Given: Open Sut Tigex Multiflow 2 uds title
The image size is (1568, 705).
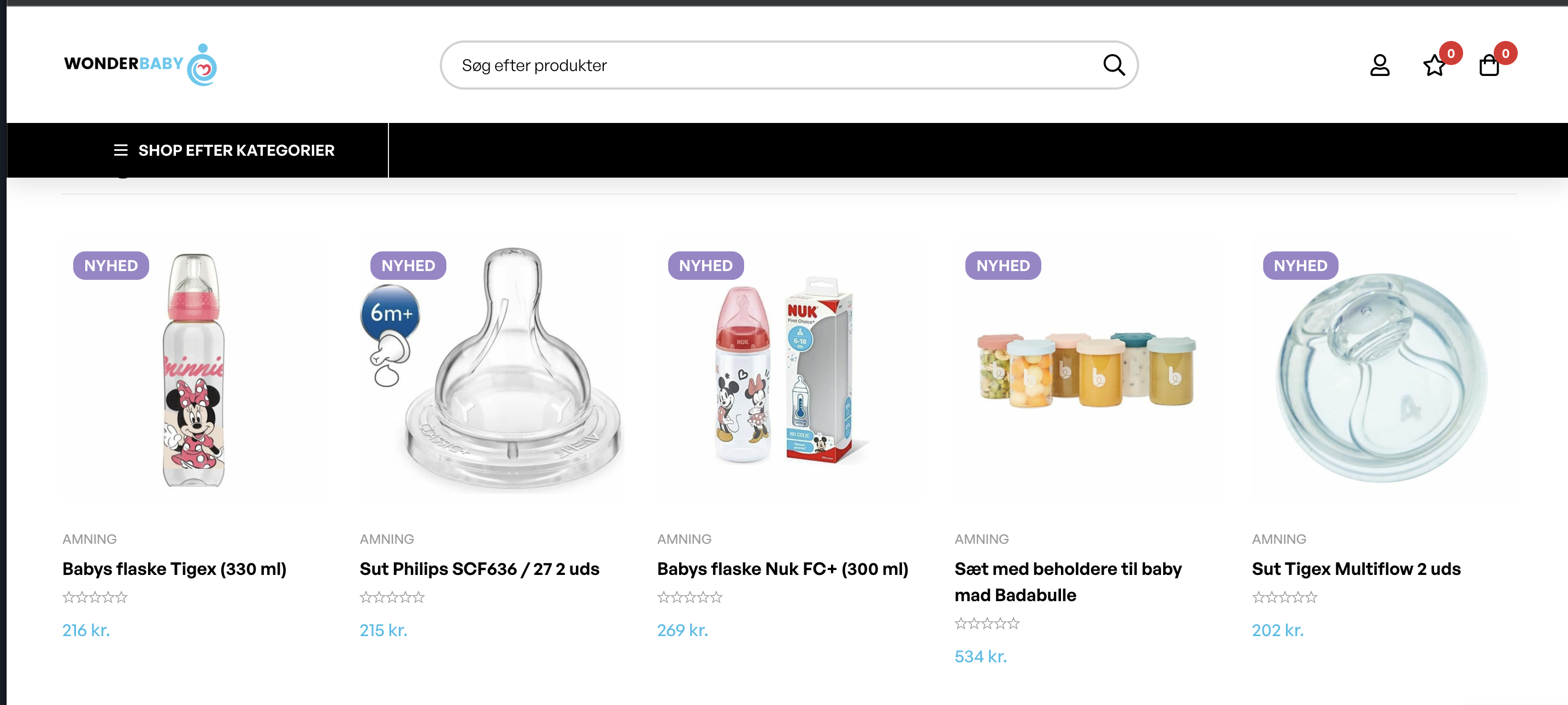Looking at the screenshot, I should click(1356, 568).
